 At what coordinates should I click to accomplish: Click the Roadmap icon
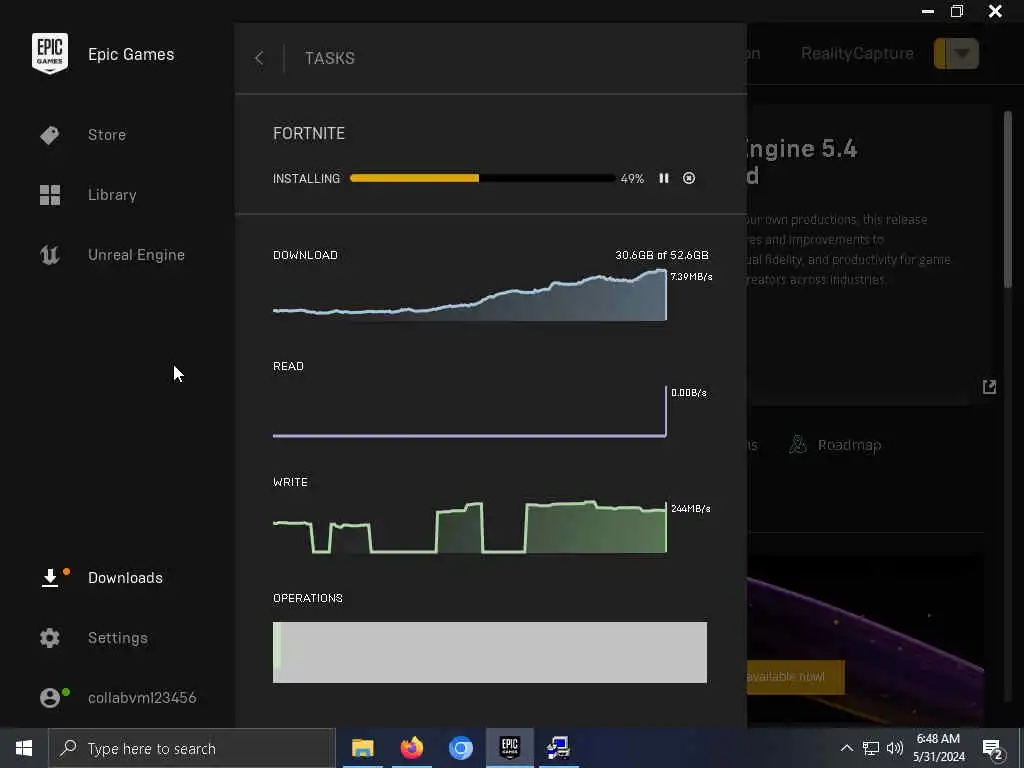pyautogui.click(x=797, y=445)
